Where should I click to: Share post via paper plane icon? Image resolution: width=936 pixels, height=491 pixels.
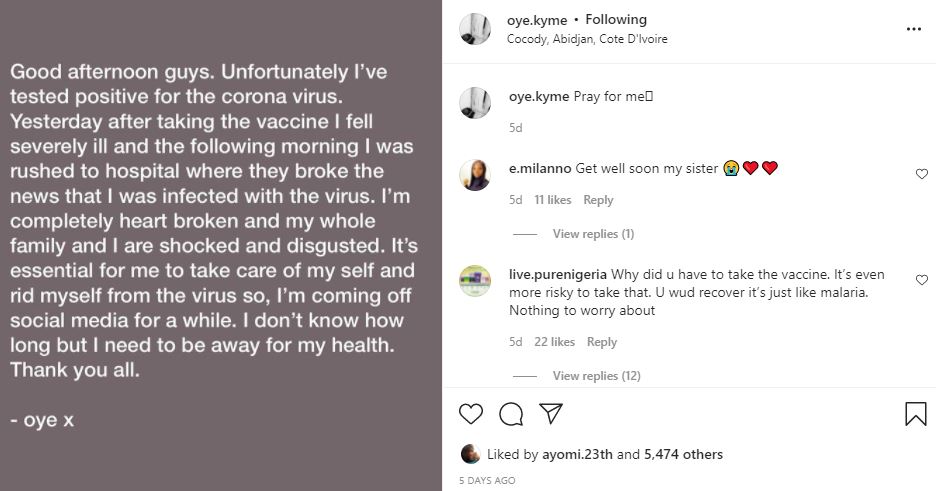550,413
